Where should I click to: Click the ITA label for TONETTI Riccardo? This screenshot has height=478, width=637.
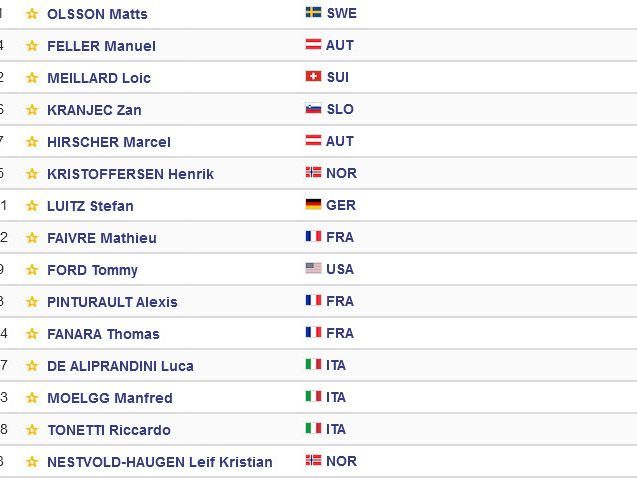[336, 429]
